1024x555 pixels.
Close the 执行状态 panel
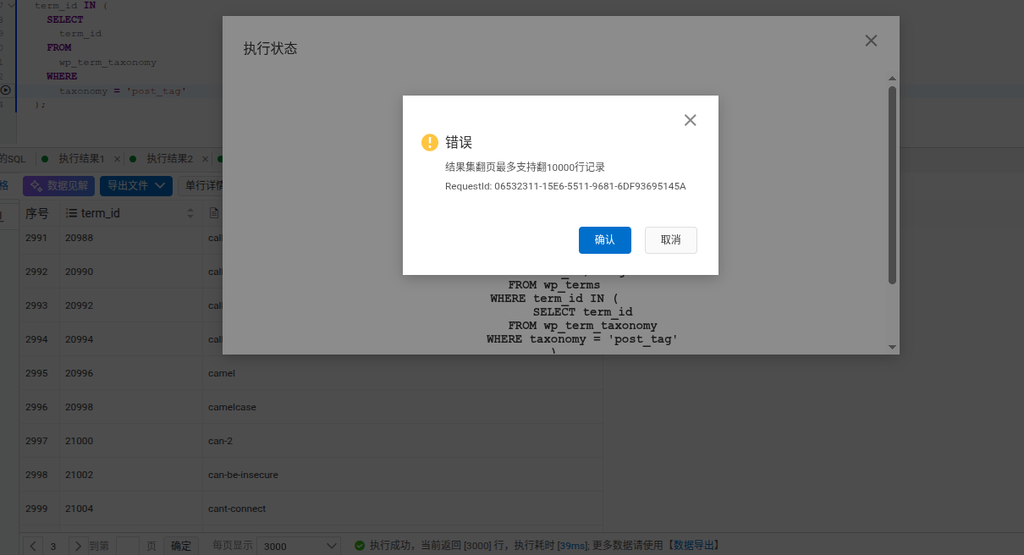871,40
